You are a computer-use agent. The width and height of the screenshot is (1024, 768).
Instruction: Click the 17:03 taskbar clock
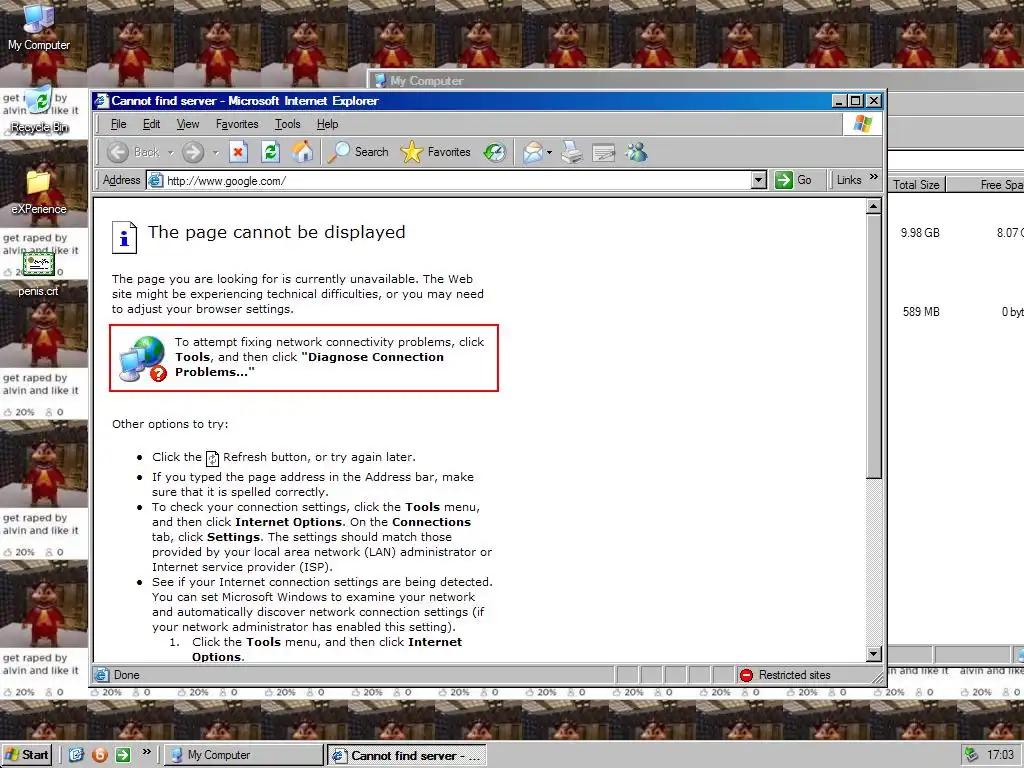click(1000, 755)
